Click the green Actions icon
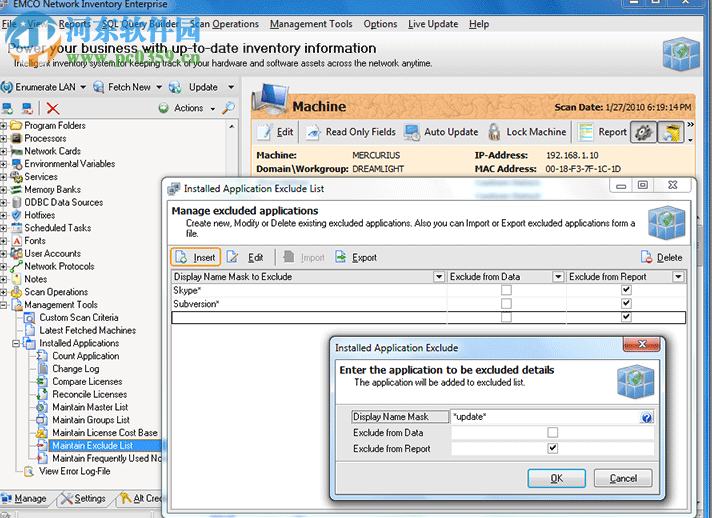 [163, 108]
